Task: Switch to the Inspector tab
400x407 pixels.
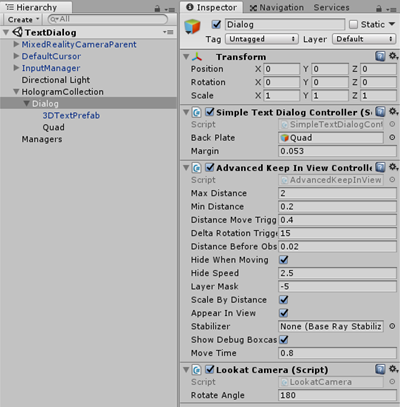Action: 212,7
